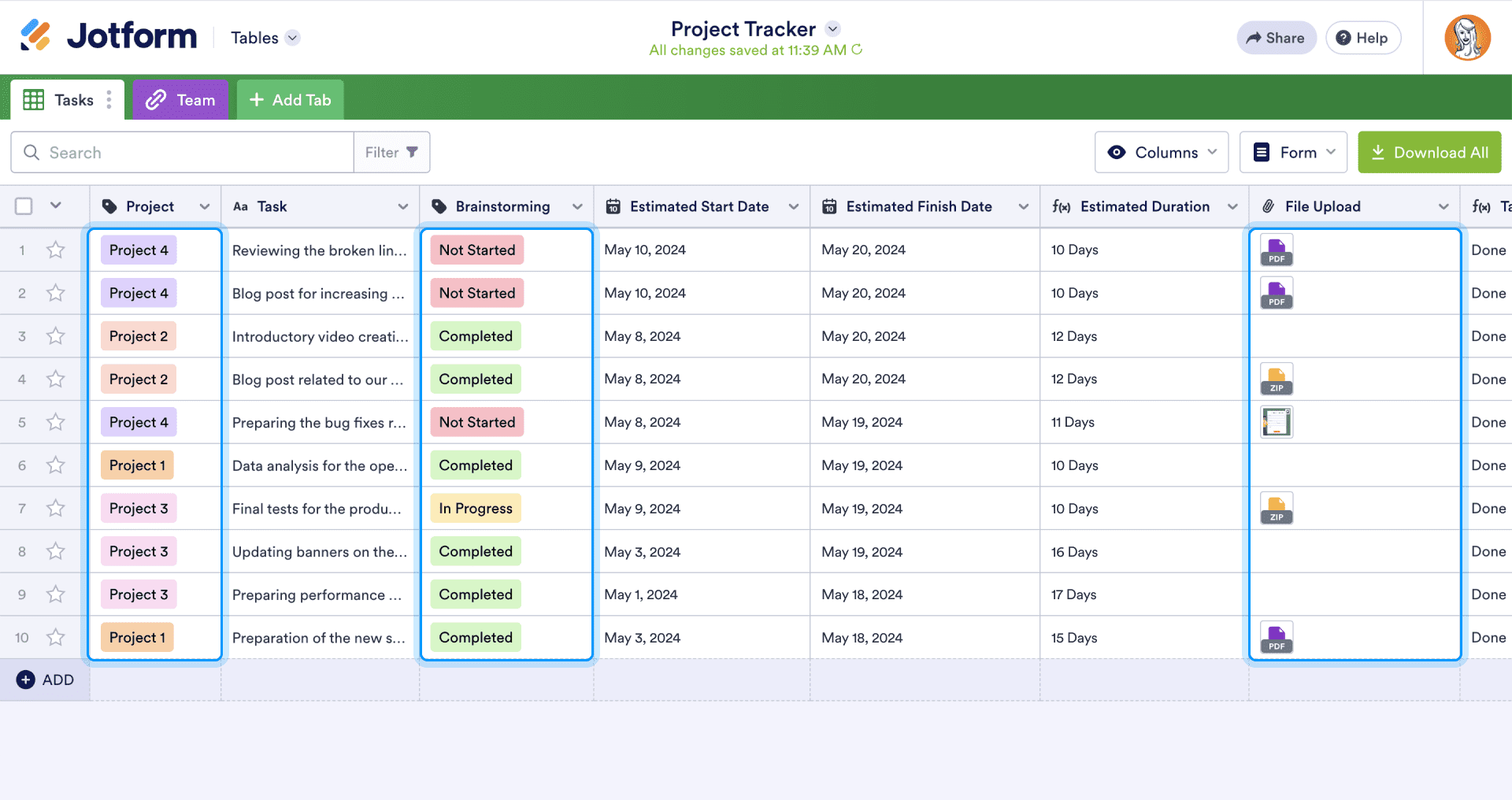Screen dimensions: 1512x800
Task: Click the profile avatar picture
Action: [x=1468, y=37]
